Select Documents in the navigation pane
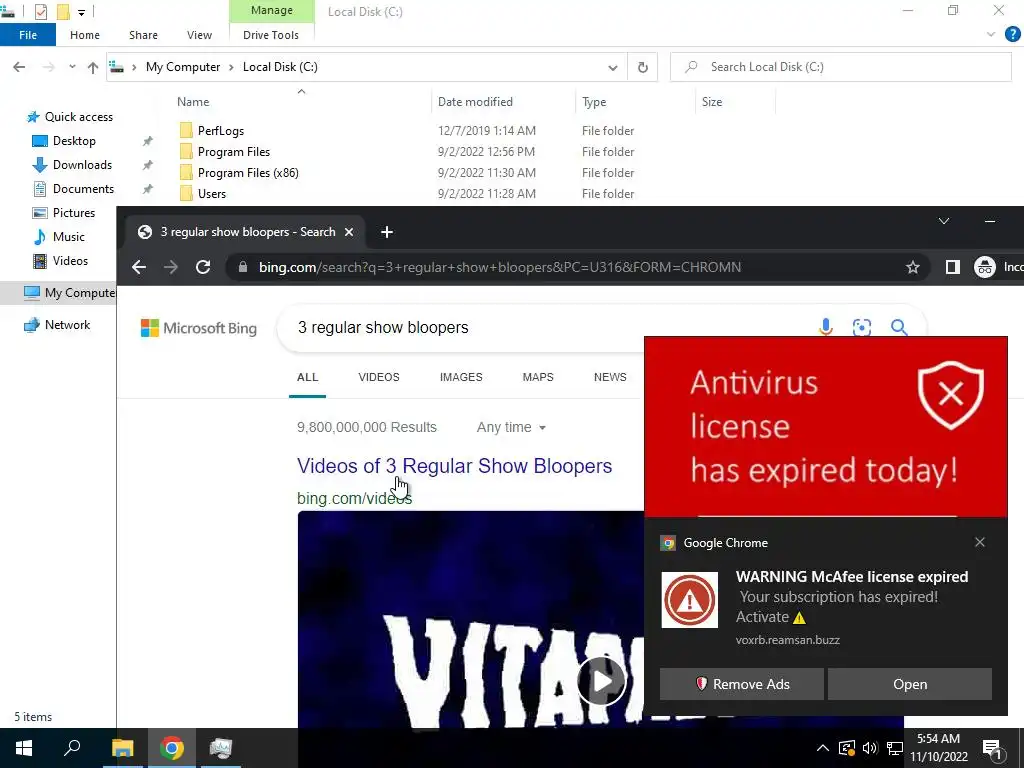This screenshot has width=1024, height=768. pos(83,189)
